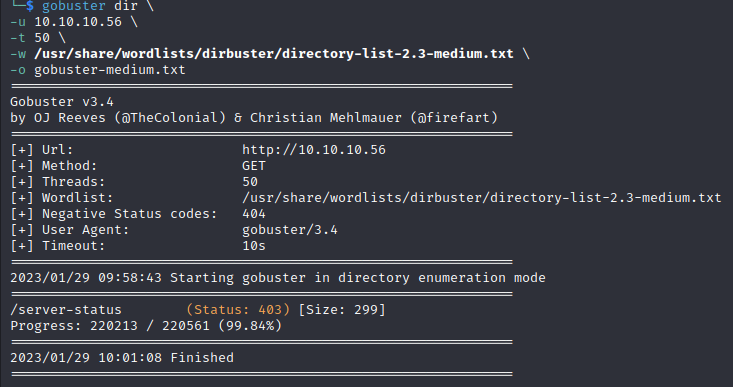The width and height of the screenshot is (733, 387).
Task: Click the Negative Status codes 404 value
Action: (254, 214)
